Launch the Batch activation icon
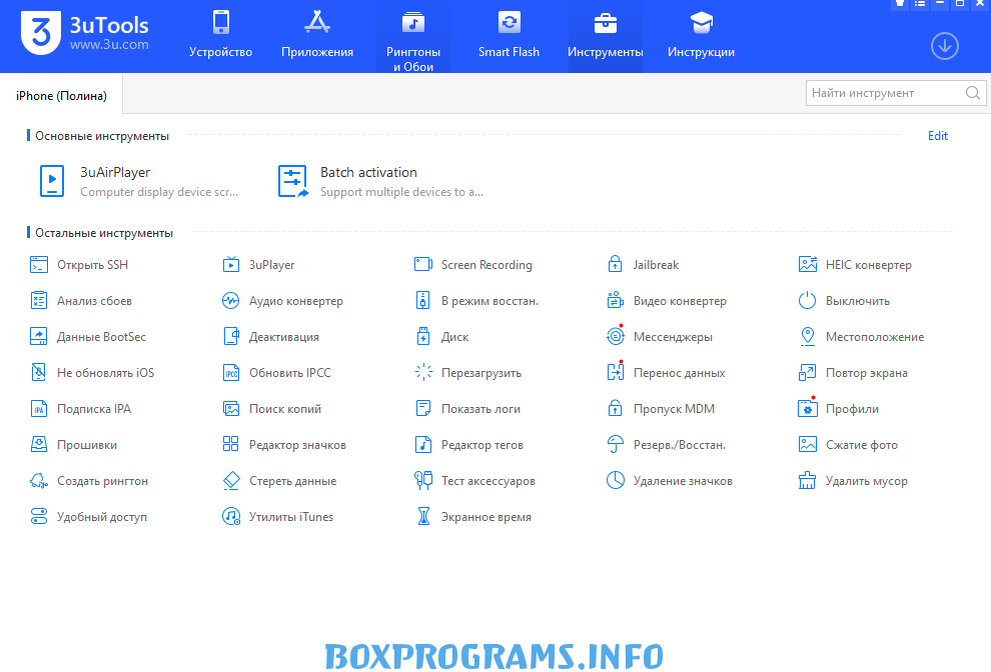991x672 pixels. click(x=293, y=181)
